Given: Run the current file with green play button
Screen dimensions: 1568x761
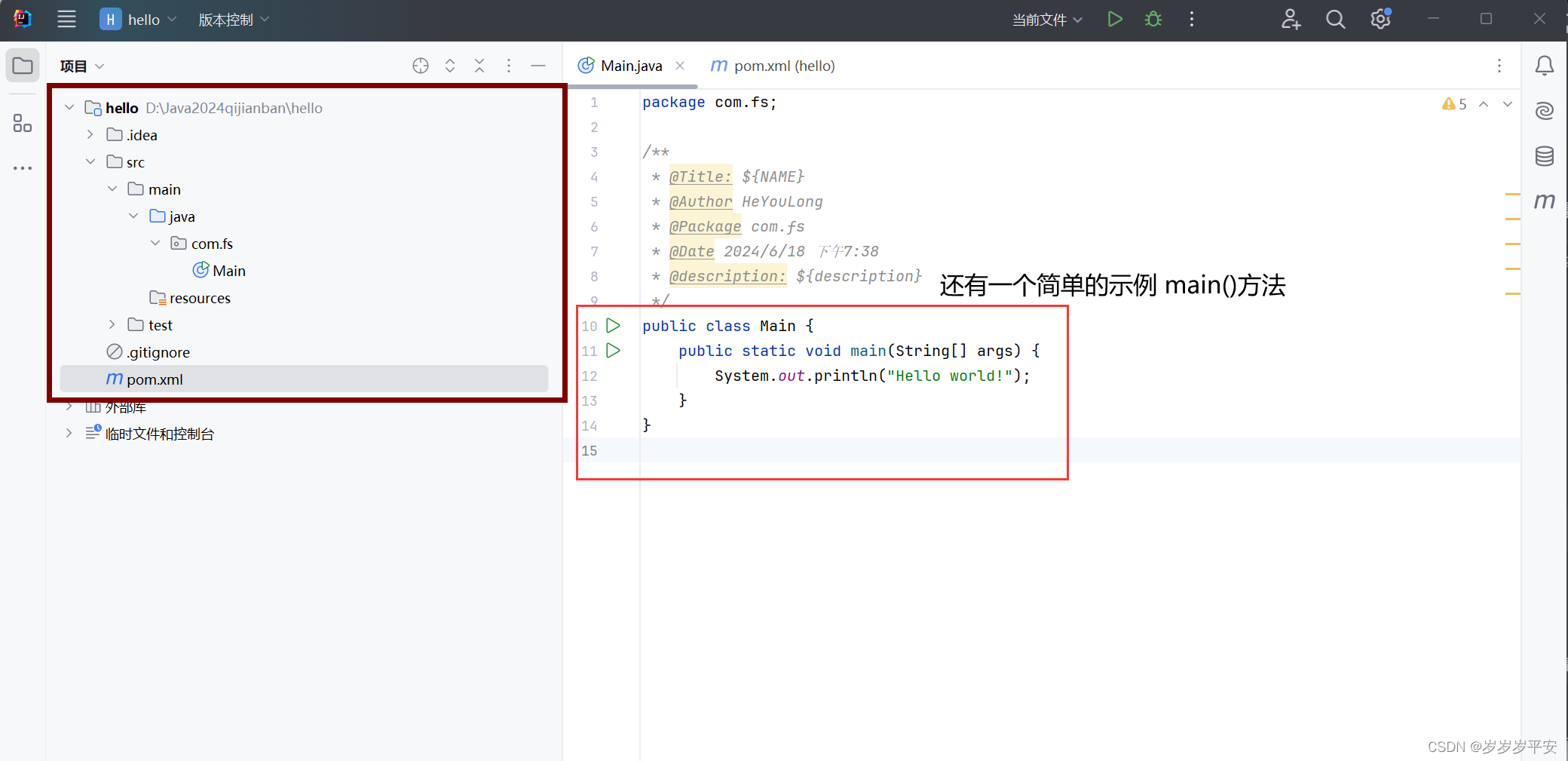Looking at the screenshot, I should pos(1115,19).
